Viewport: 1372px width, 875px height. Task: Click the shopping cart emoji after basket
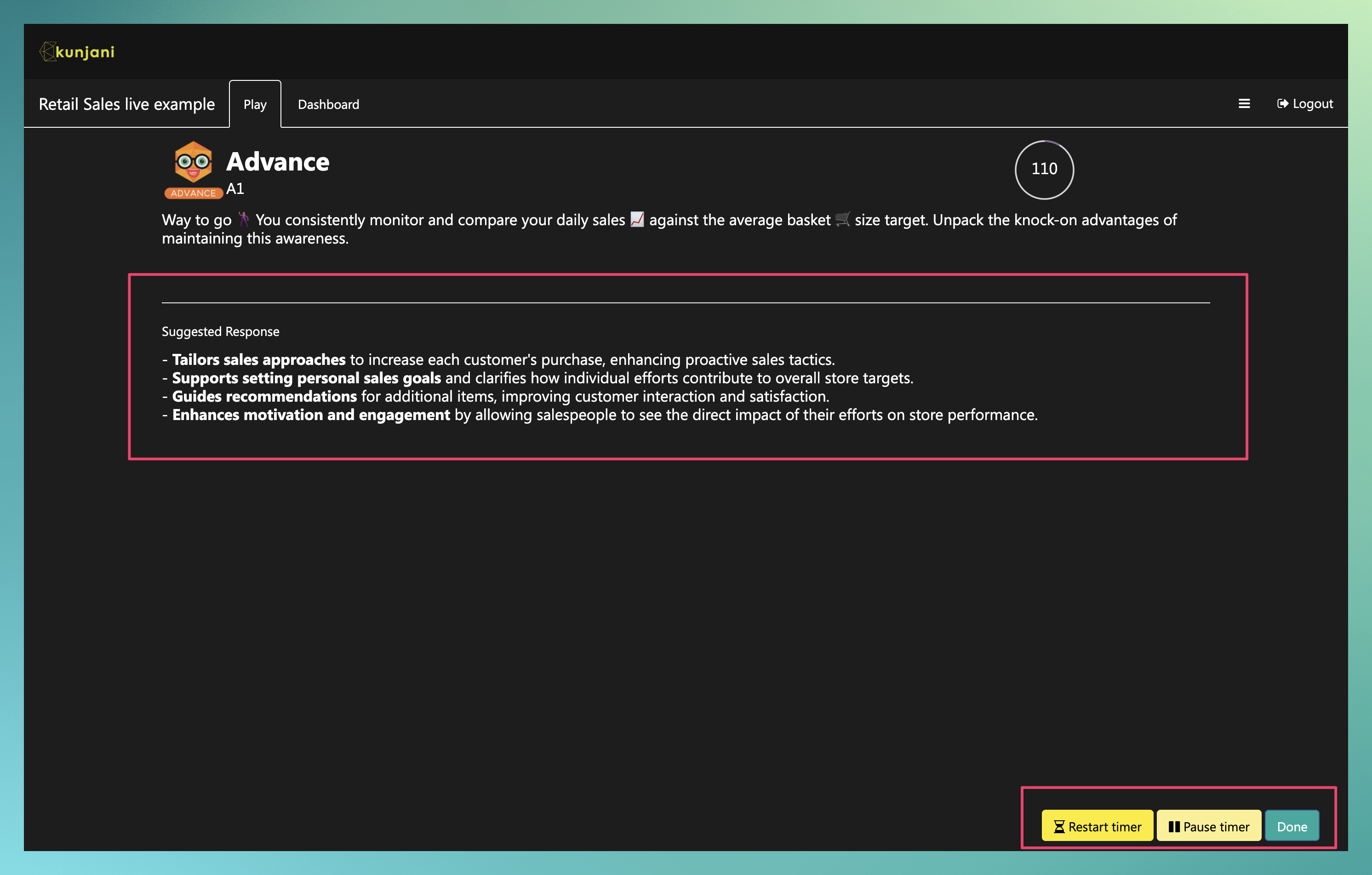[x=842, y=219]
